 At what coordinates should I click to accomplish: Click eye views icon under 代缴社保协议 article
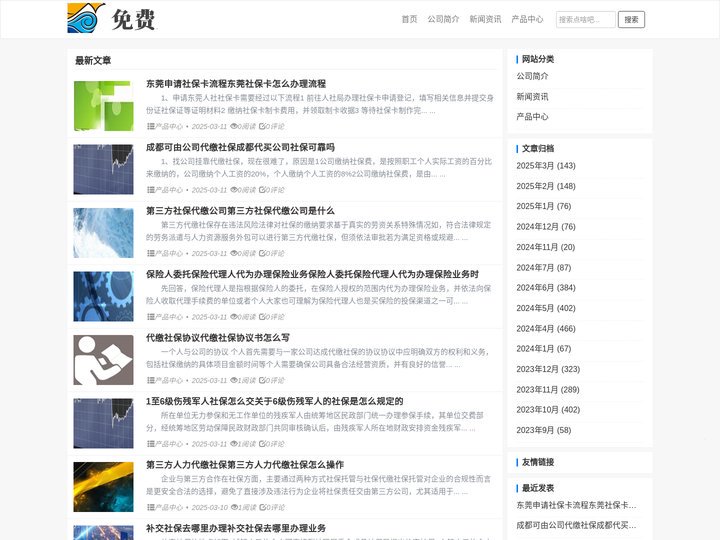[x=233, y=380]
